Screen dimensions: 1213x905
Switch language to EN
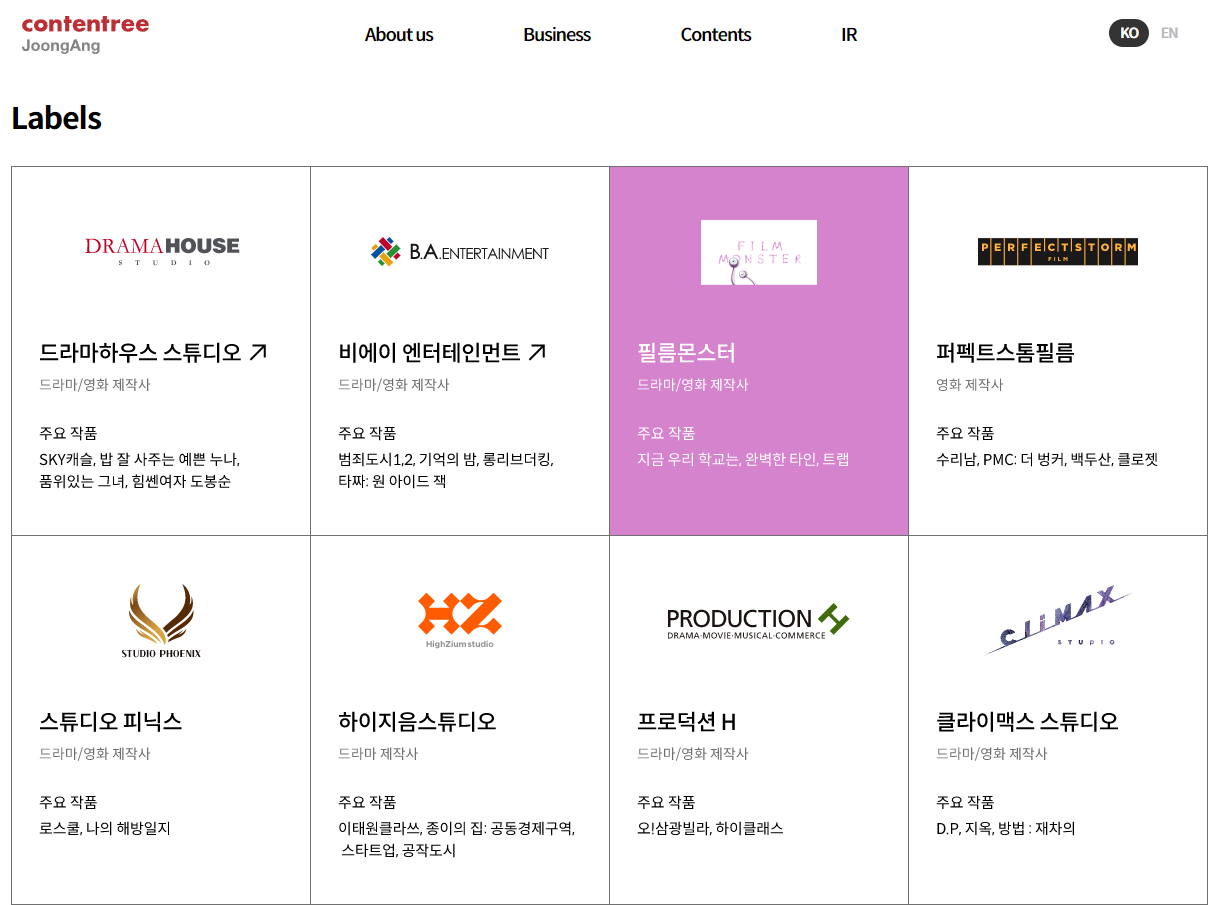1169,33
